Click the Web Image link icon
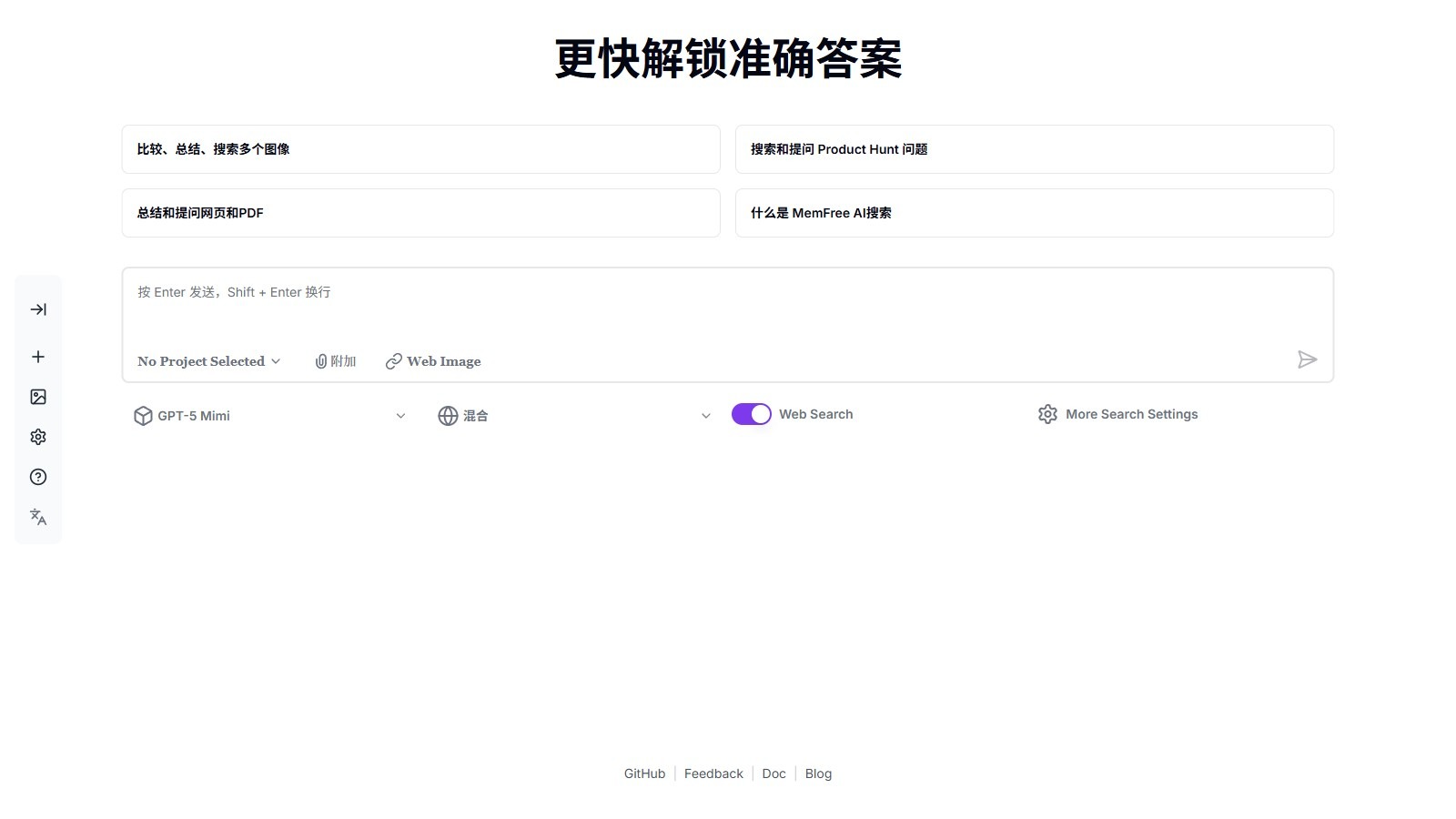The height and width of the screenshot is (819, 1456). pyautogui.click(x=432, y=360)
